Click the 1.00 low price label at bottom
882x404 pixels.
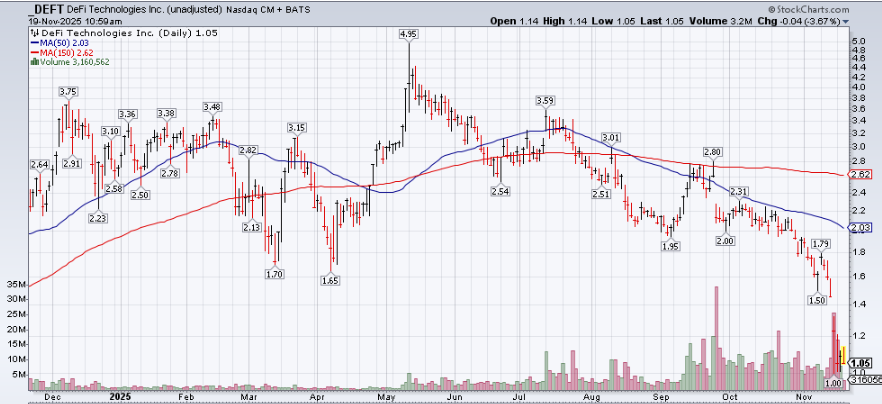(834, 383)
